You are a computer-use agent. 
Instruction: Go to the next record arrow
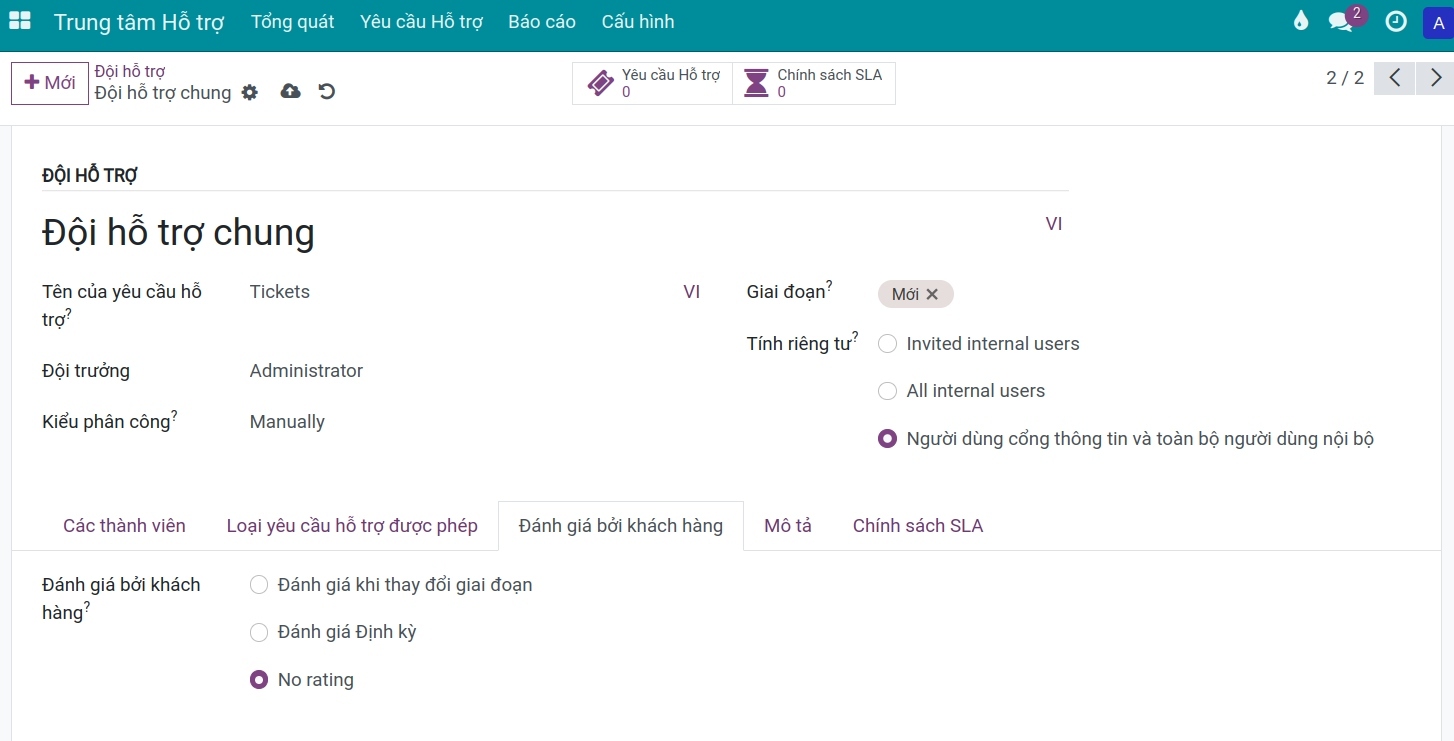(1435, 78)
